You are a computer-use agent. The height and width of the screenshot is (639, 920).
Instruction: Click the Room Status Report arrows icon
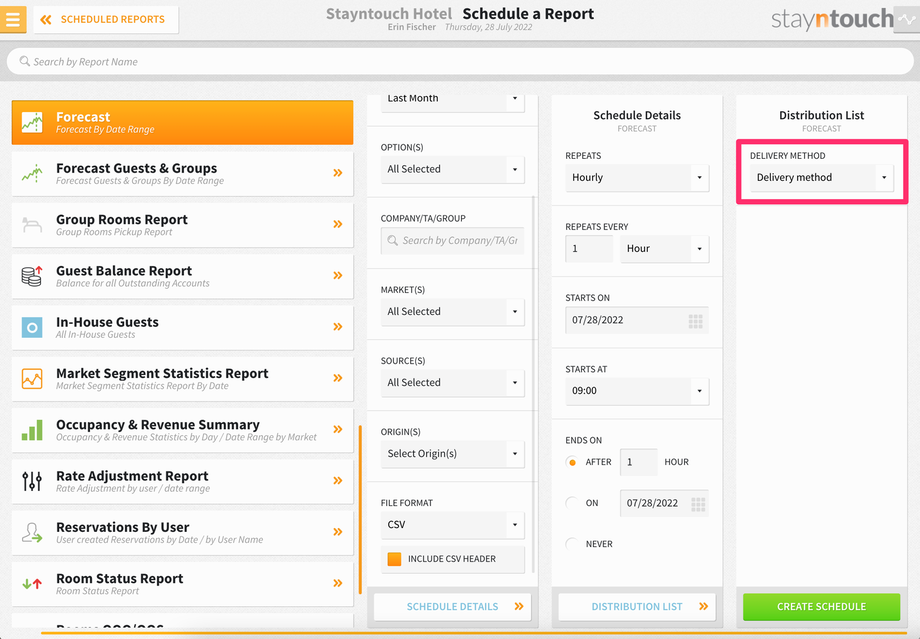(x=32, y=583)
